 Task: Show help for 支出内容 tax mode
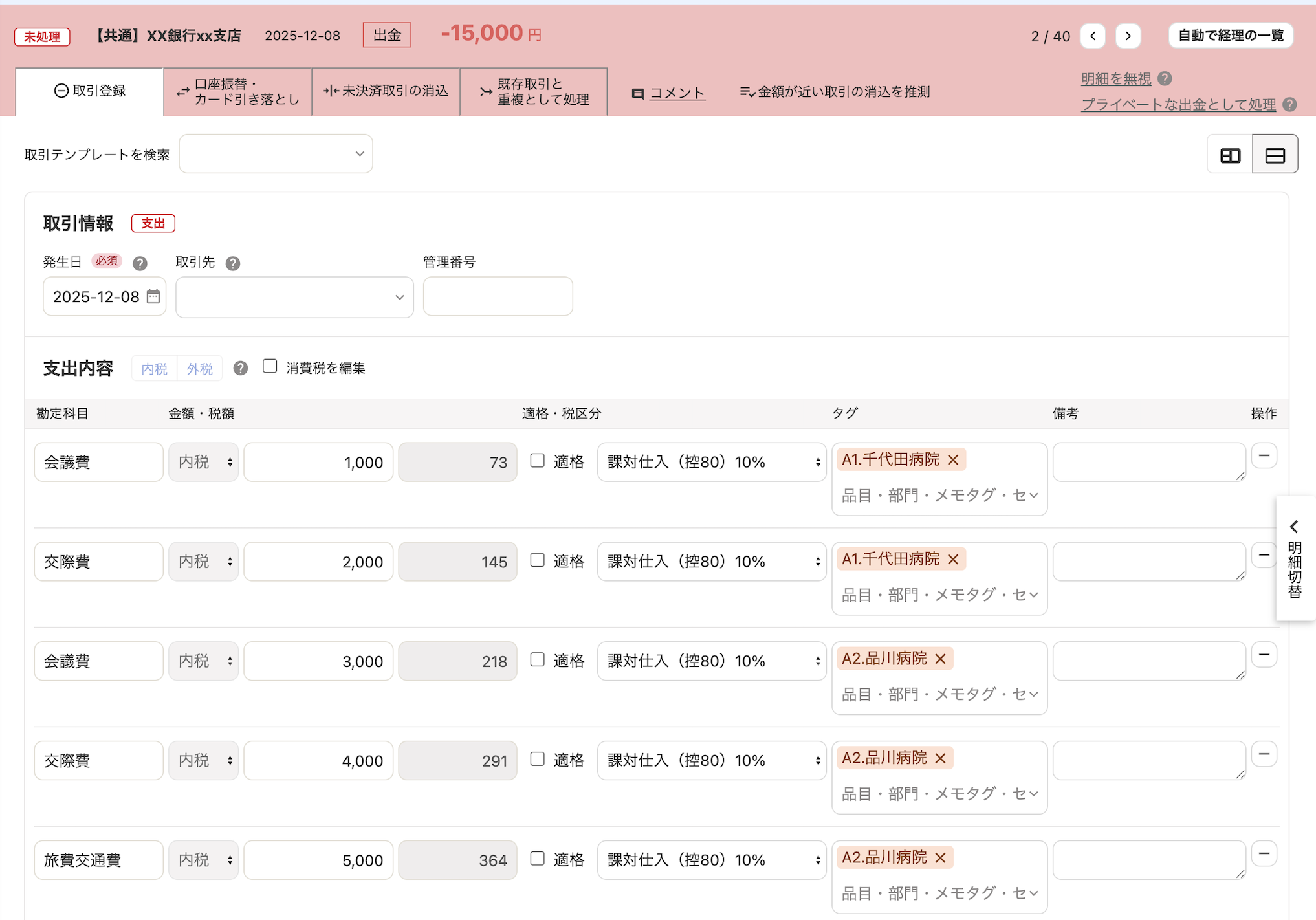pyautogui.click(x=241, y=368)
